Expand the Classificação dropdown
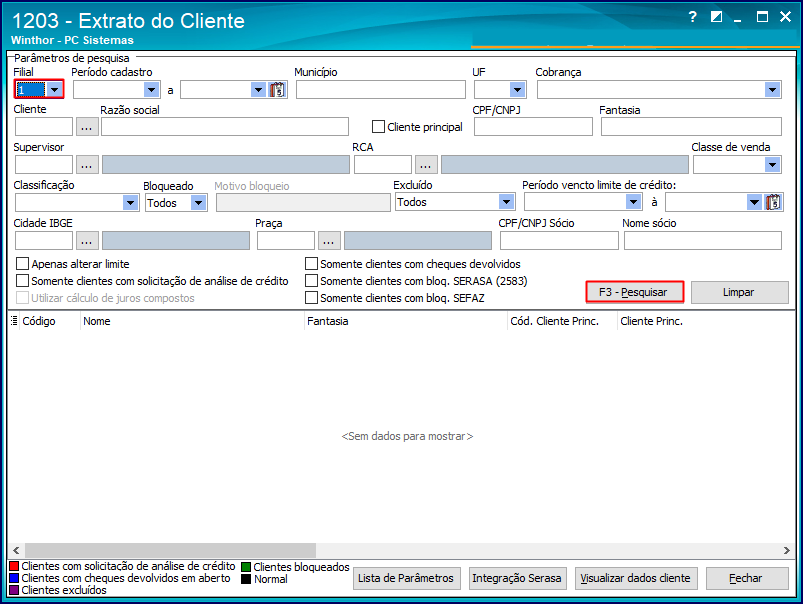The height and width of the screenshot is (604, 803). coord(131,203)
